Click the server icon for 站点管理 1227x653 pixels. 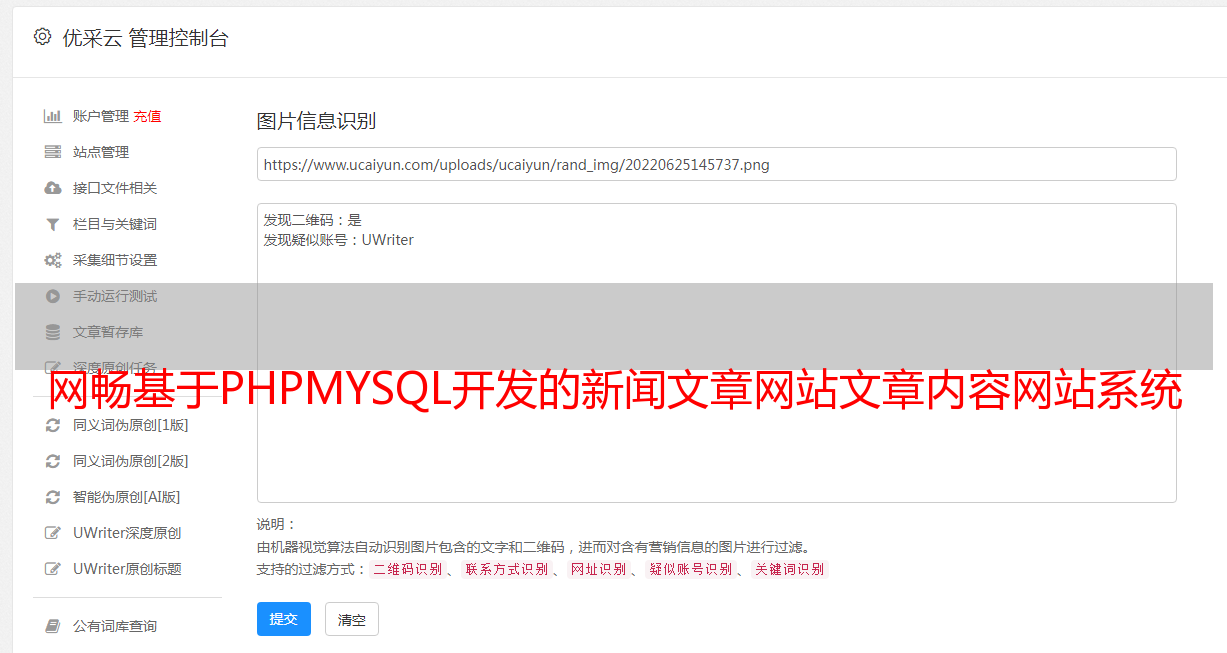[52, 152]
